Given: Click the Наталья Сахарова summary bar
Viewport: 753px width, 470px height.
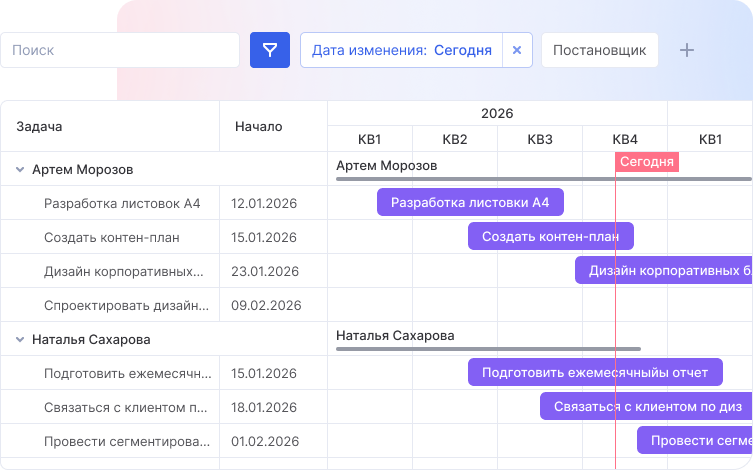Looking at the screenshot, I should 488,349.
